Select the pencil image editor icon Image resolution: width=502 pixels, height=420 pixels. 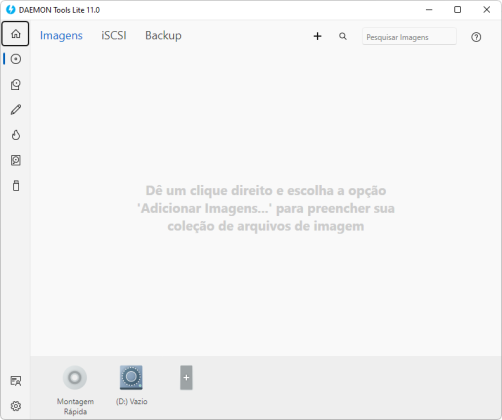pos(16,110)
